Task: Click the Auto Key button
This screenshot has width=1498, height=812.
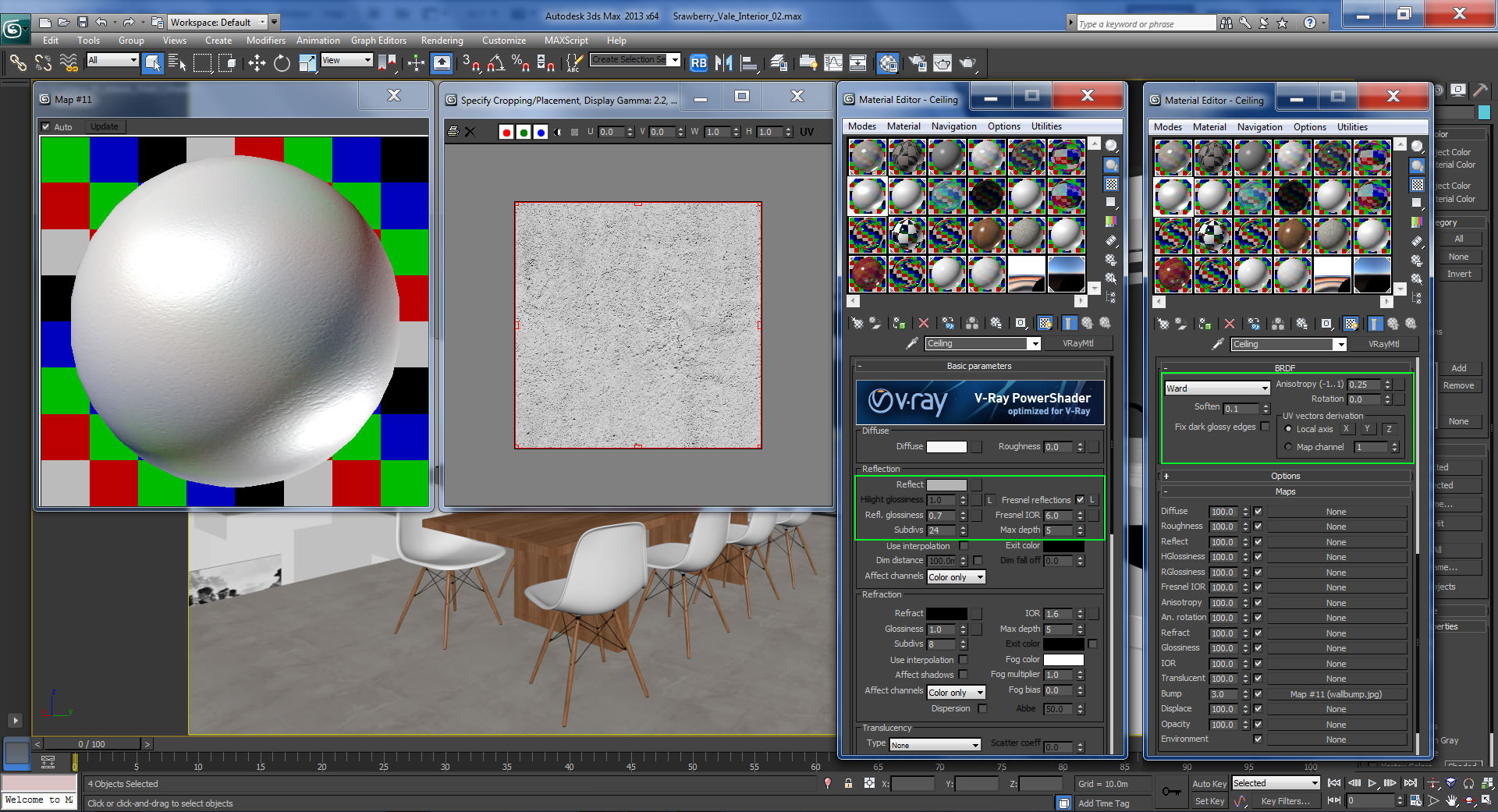Action: click(x=1209, y=784)
